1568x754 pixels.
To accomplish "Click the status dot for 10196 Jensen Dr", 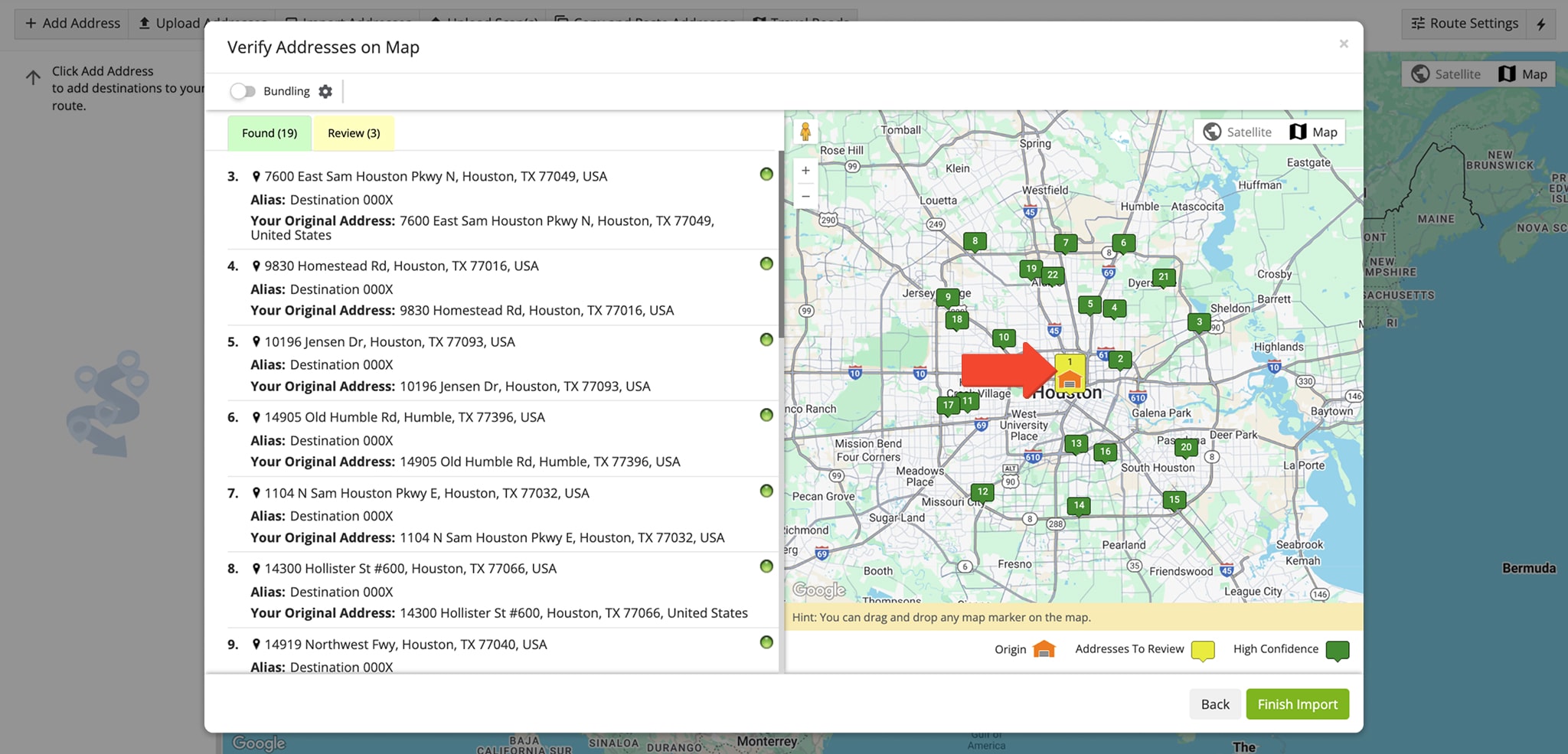I will pyautogui.click(x=766, y=339).
